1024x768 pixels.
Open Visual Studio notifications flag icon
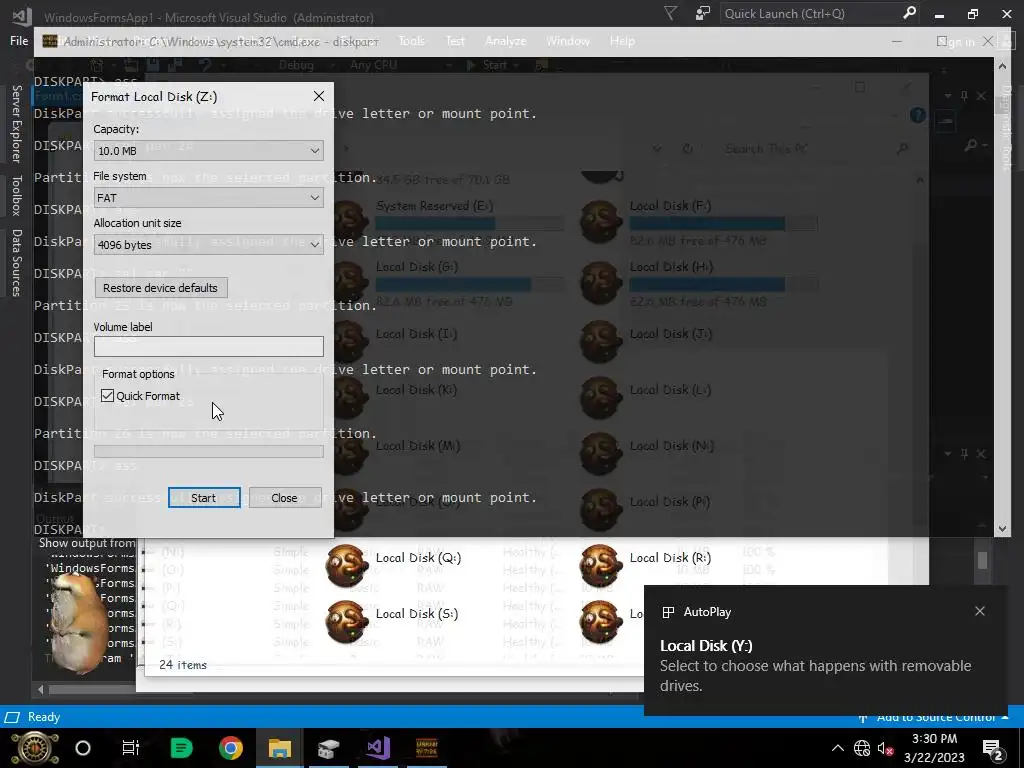pos(670,13)
